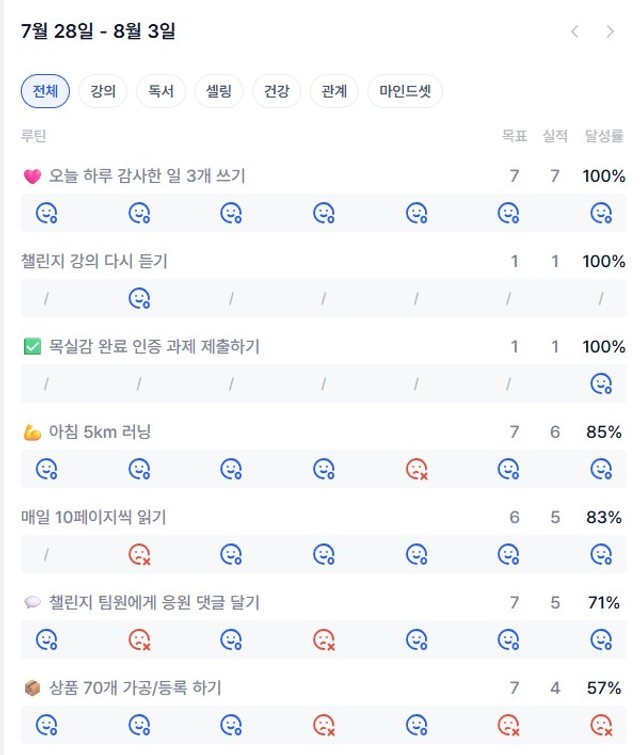
Task: Go to next week with right arrow
Action: (x=610, y=32)
